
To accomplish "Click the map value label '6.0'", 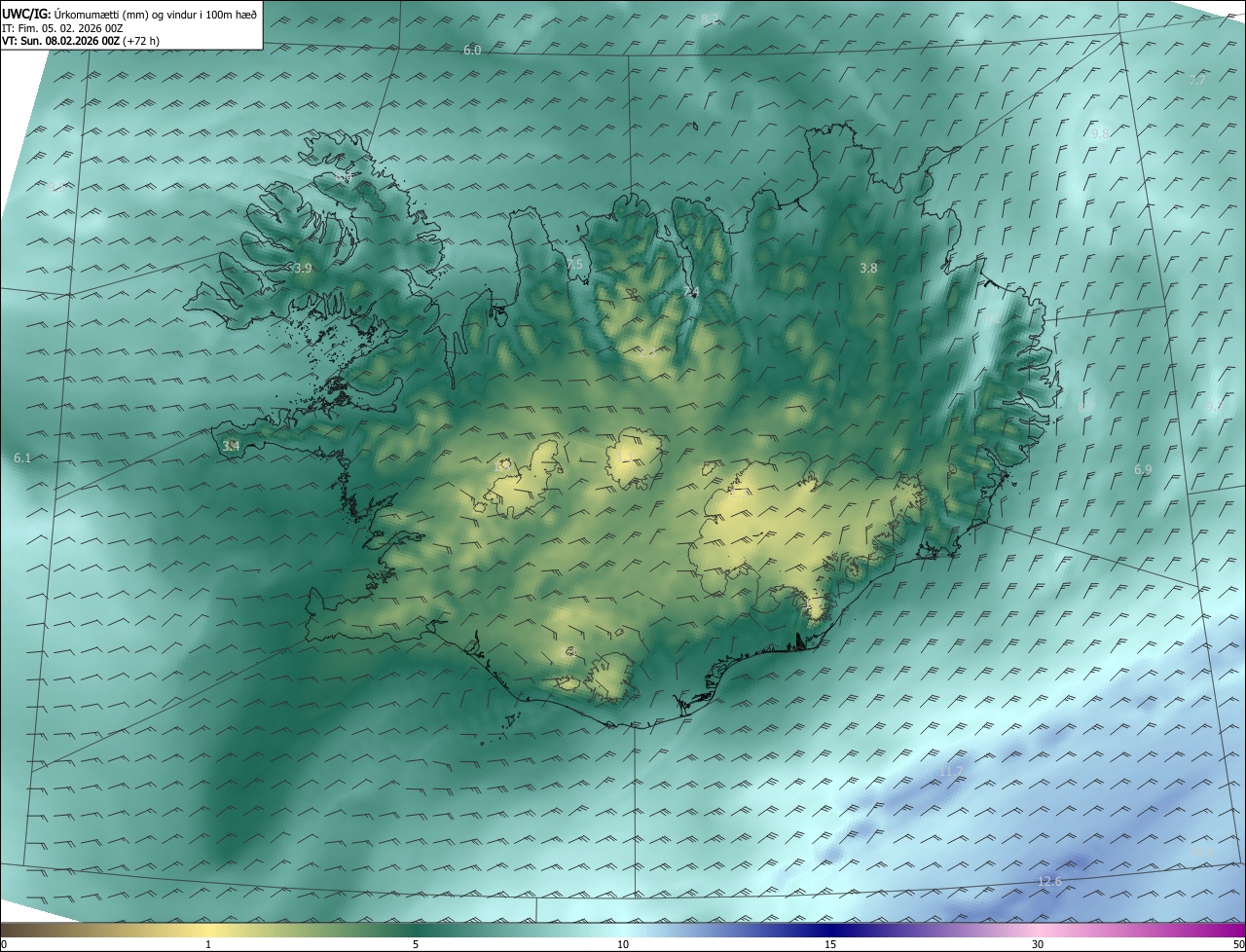I will pos(472,50).
